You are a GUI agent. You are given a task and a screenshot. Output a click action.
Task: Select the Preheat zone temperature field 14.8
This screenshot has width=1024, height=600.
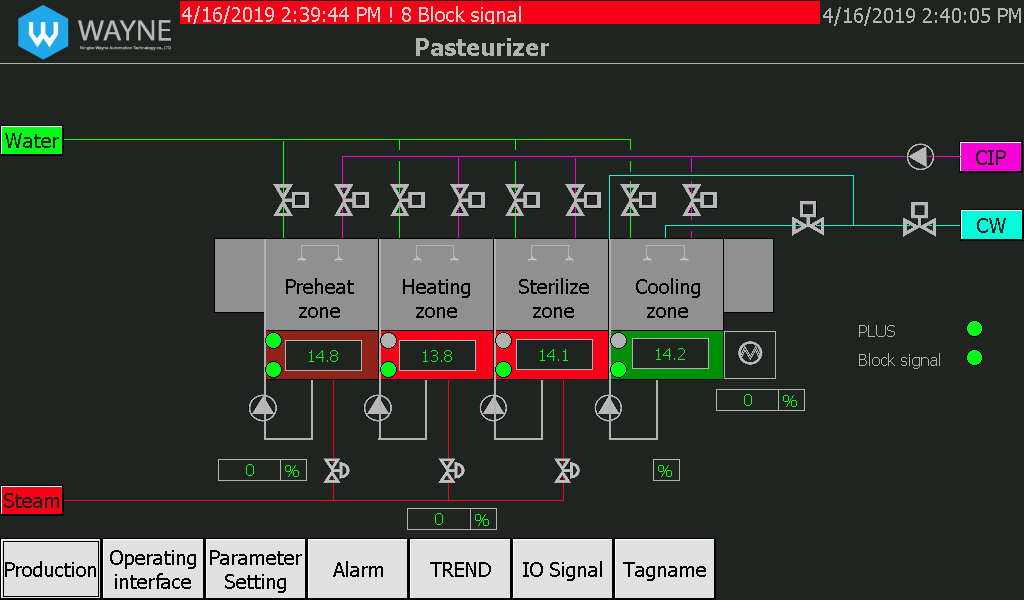click(323, 356)
